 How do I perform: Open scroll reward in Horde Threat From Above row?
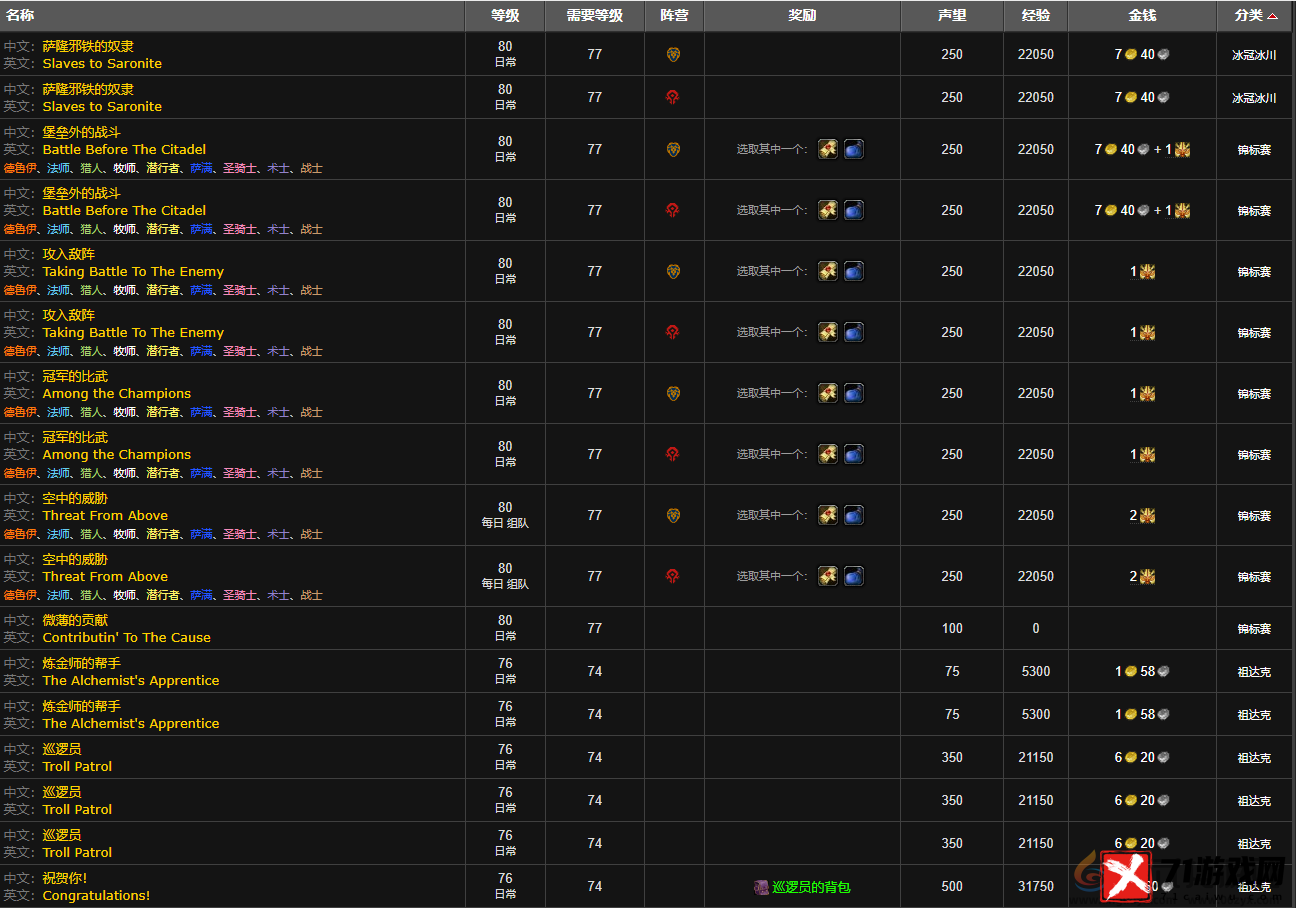click(828, 576)
